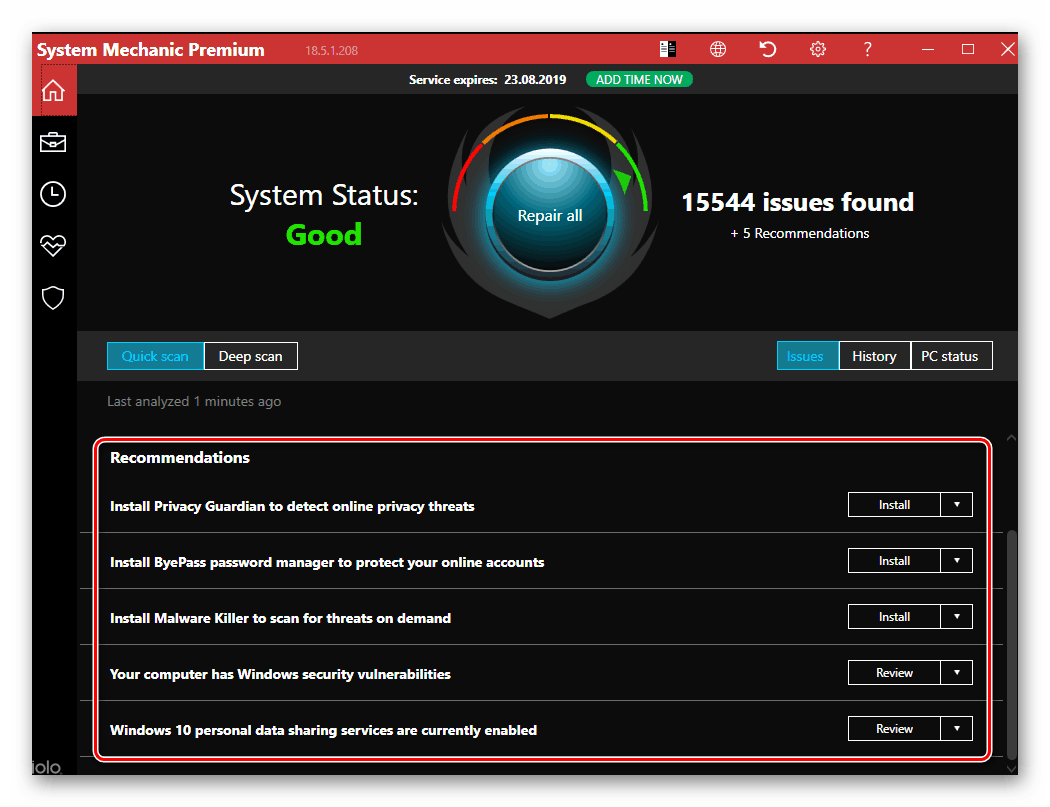Review Windows security vulnerabilities
This screenshot has width=1050, height=807.
coord(894,672)
